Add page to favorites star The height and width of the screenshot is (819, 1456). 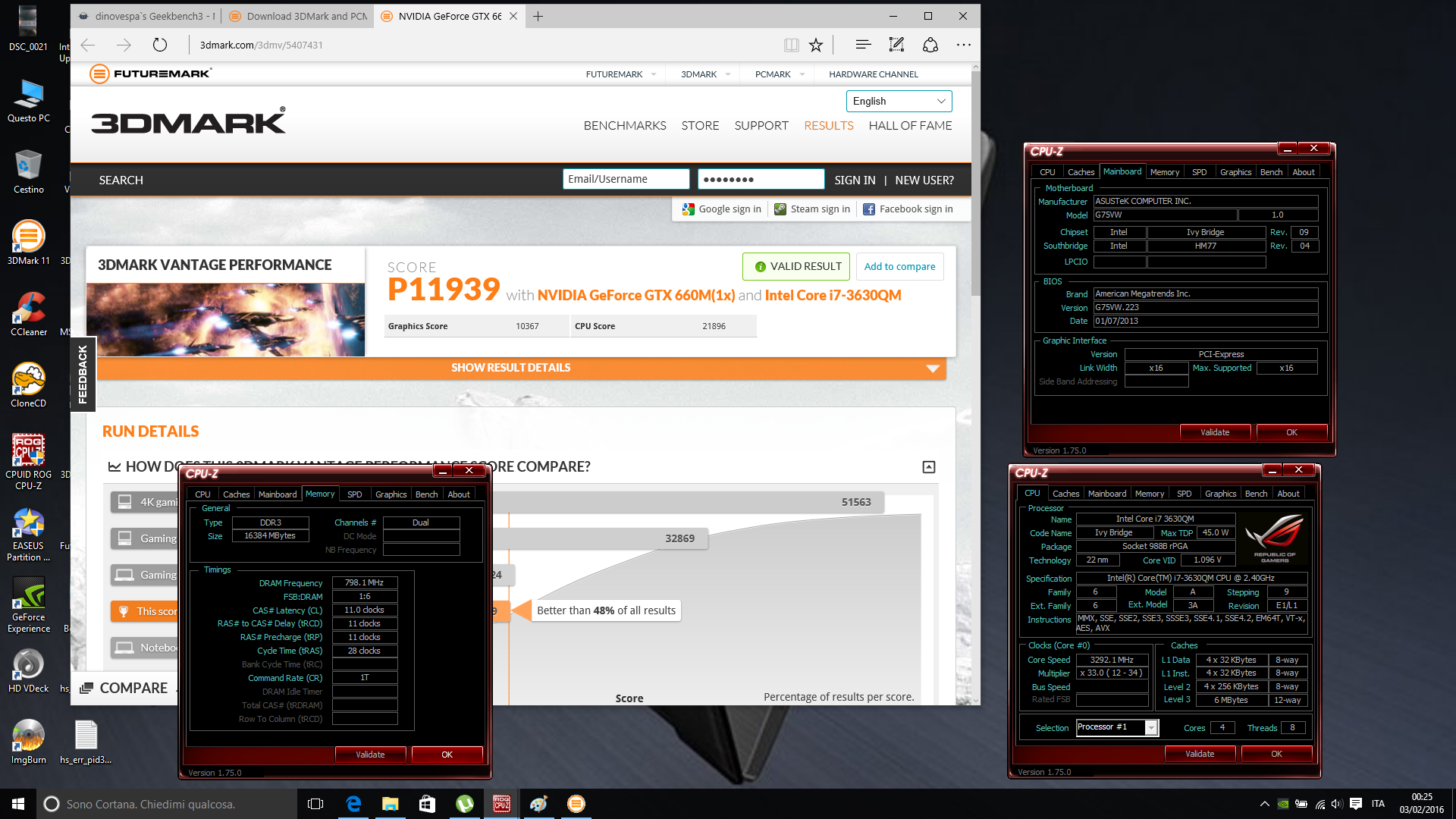pos(816,45)
